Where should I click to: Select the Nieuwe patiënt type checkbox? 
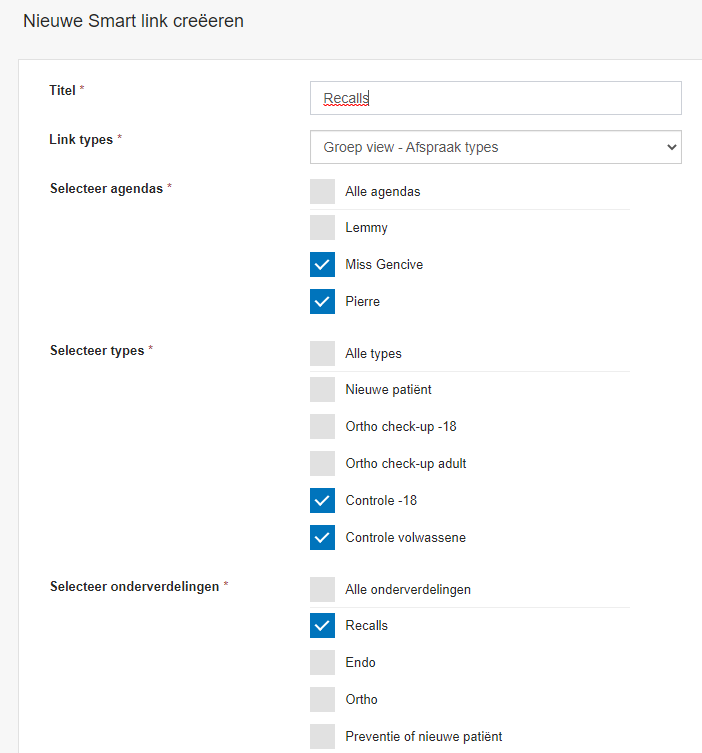click(322, 390)
